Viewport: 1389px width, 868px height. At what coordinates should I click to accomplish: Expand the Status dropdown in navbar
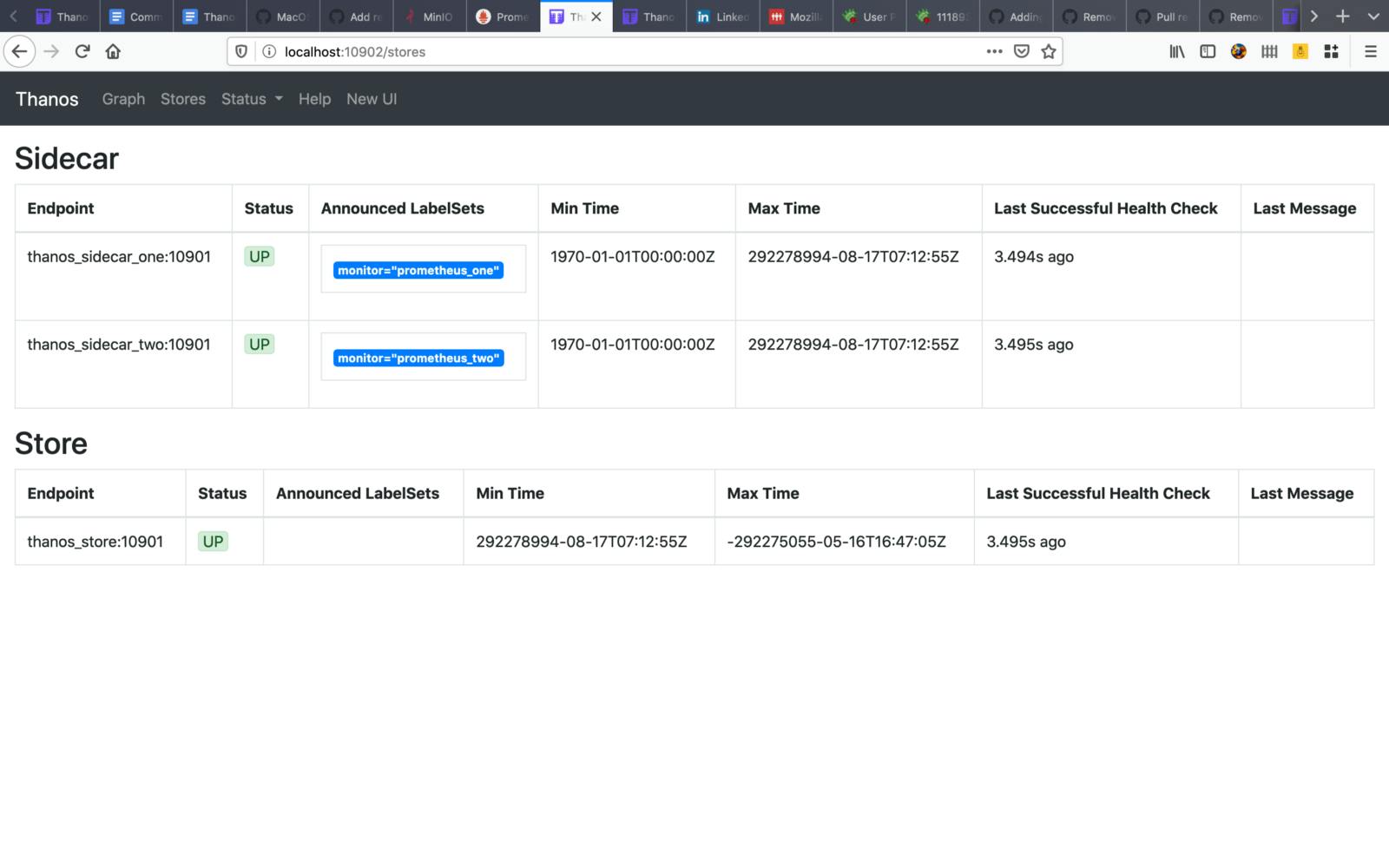(252, 99)
